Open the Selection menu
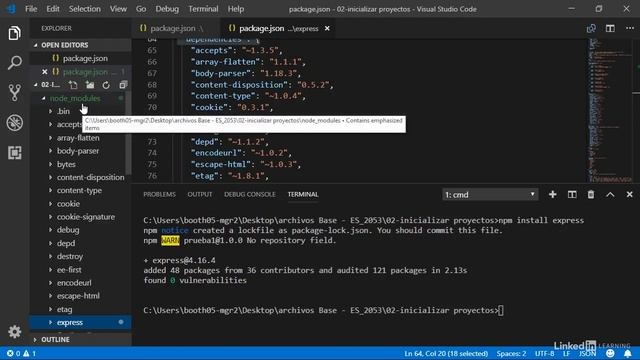The image size is (640, 360). (84, 9)
